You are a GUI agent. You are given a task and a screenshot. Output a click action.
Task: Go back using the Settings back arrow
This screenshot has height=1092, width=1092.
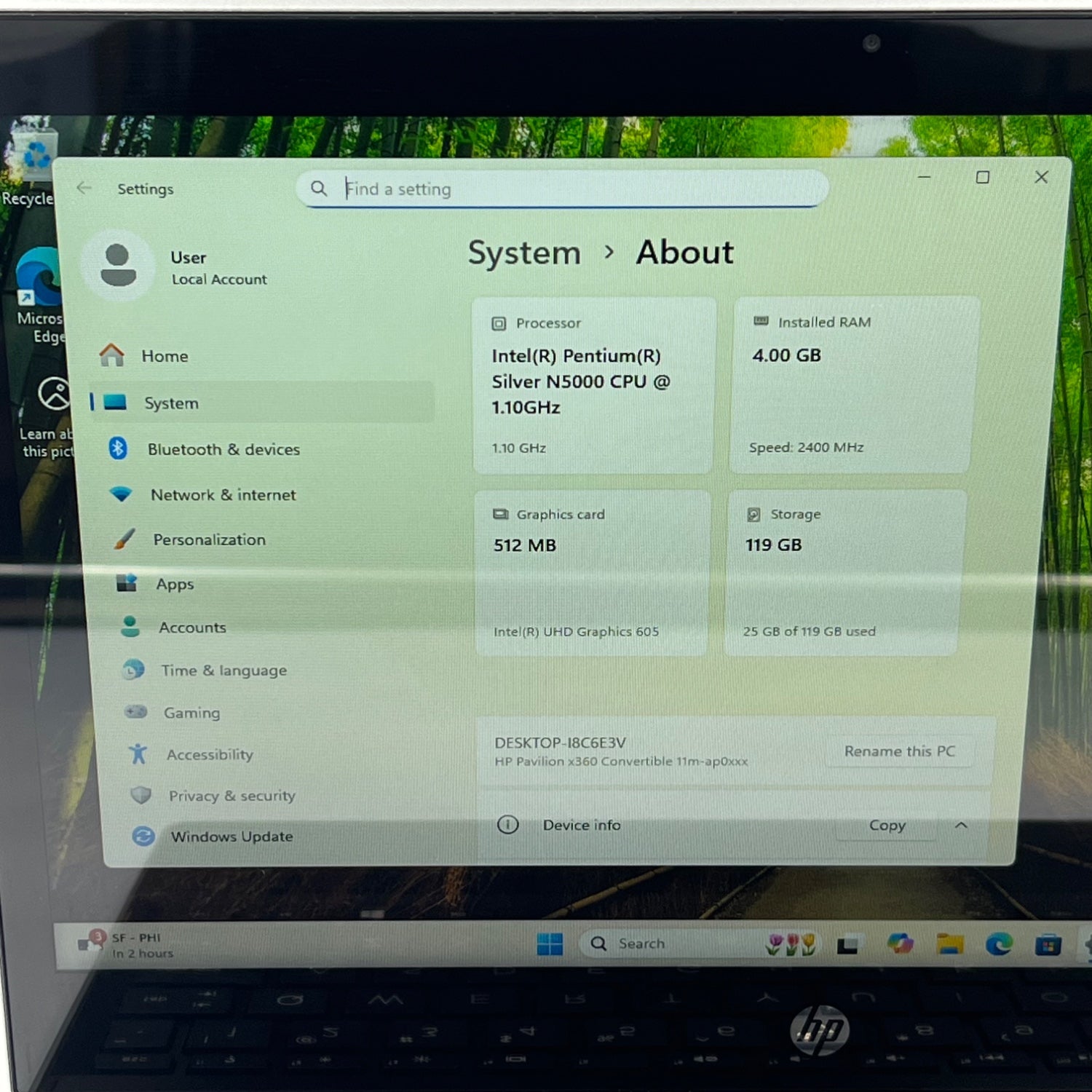pos(84,188)
